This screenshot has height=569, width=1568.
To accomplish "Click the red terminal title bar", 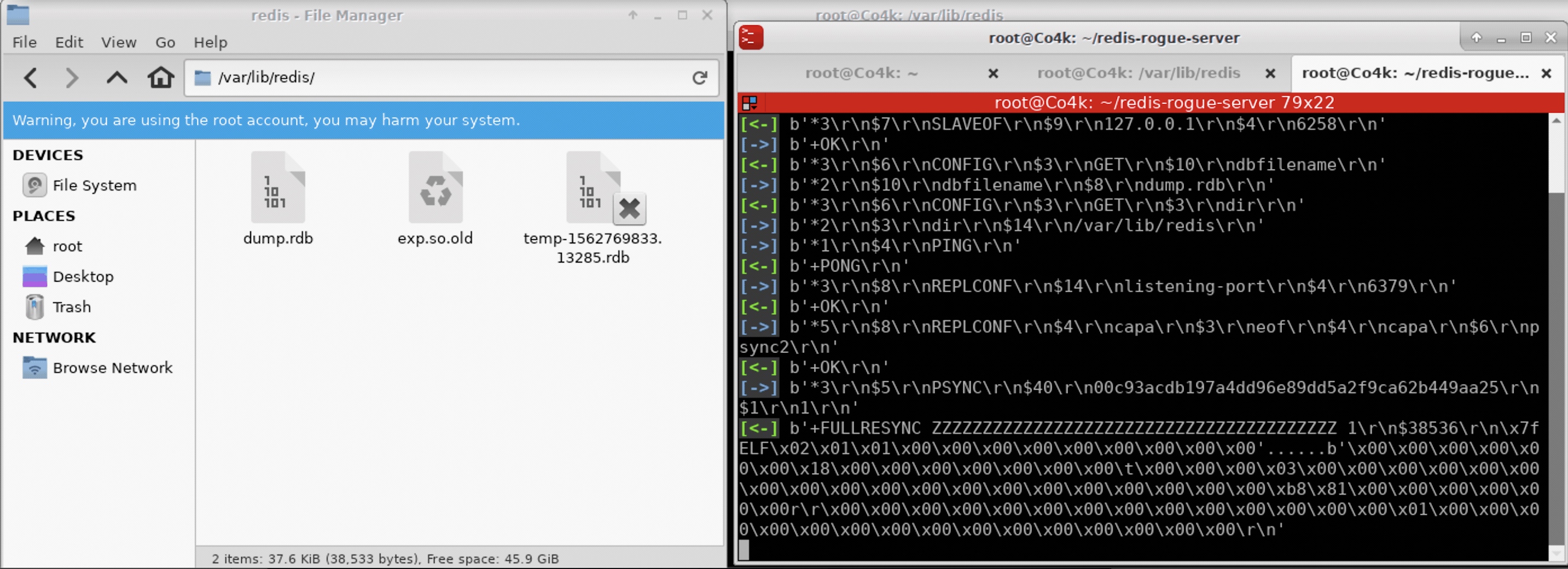I will [1151, 102].
